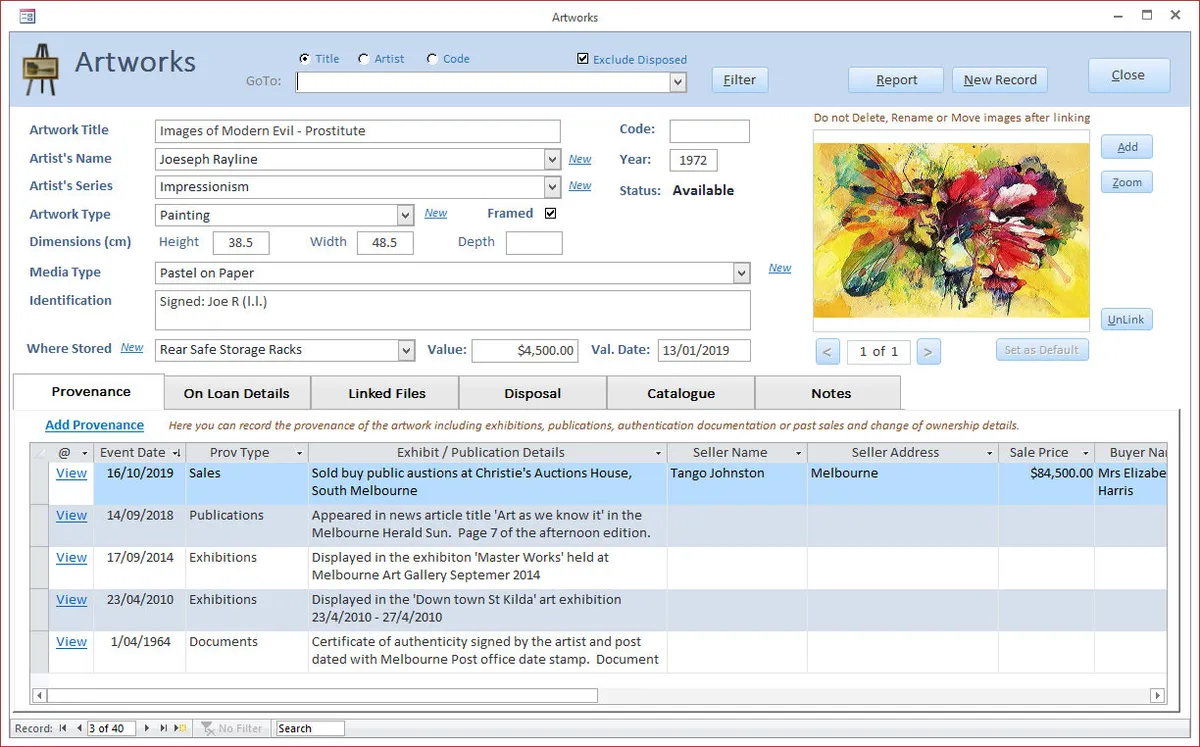This screenshot has width=1200, height=747.
Task: Click the artwork easel logo icon
Action: click(x=41, y=68)
